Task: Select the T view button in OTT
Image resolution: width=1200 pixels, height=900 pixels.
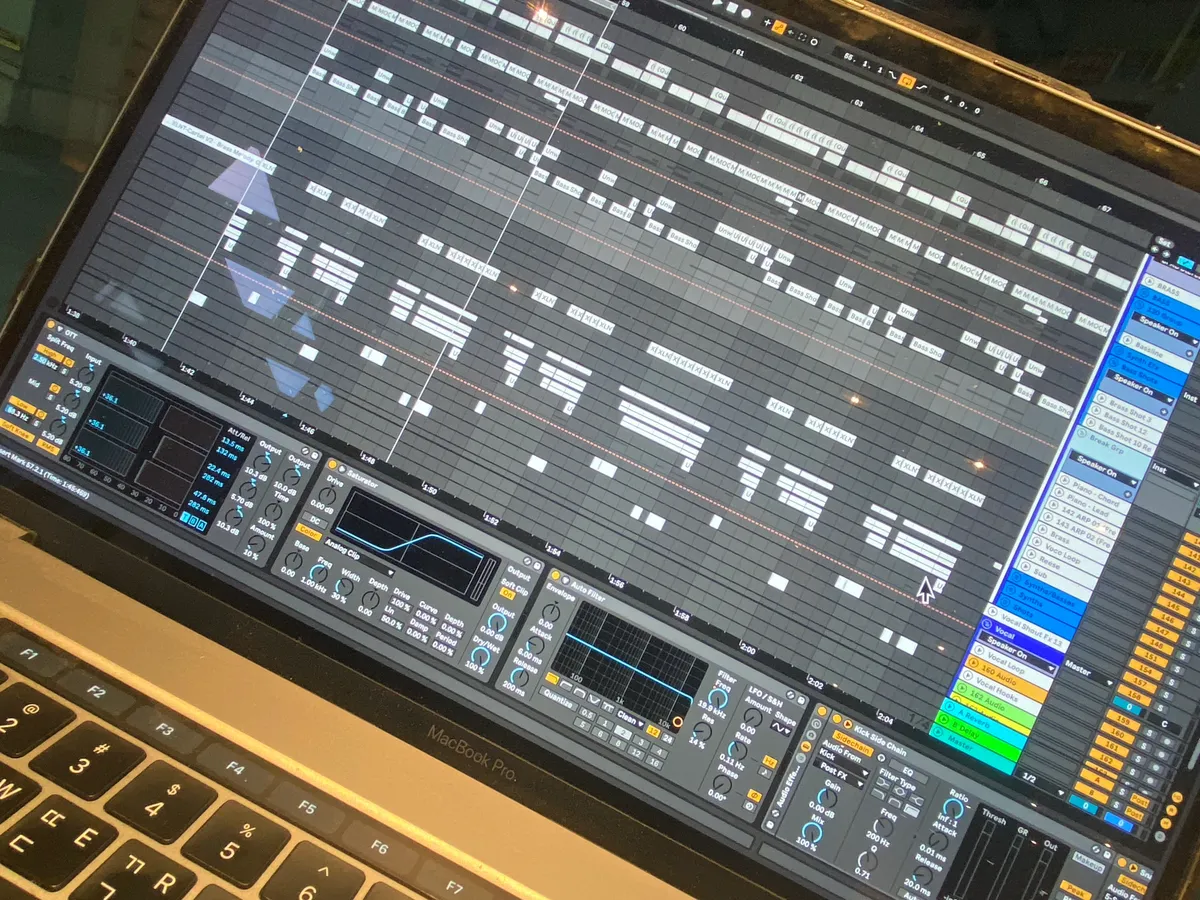Action: click(184, 517)
